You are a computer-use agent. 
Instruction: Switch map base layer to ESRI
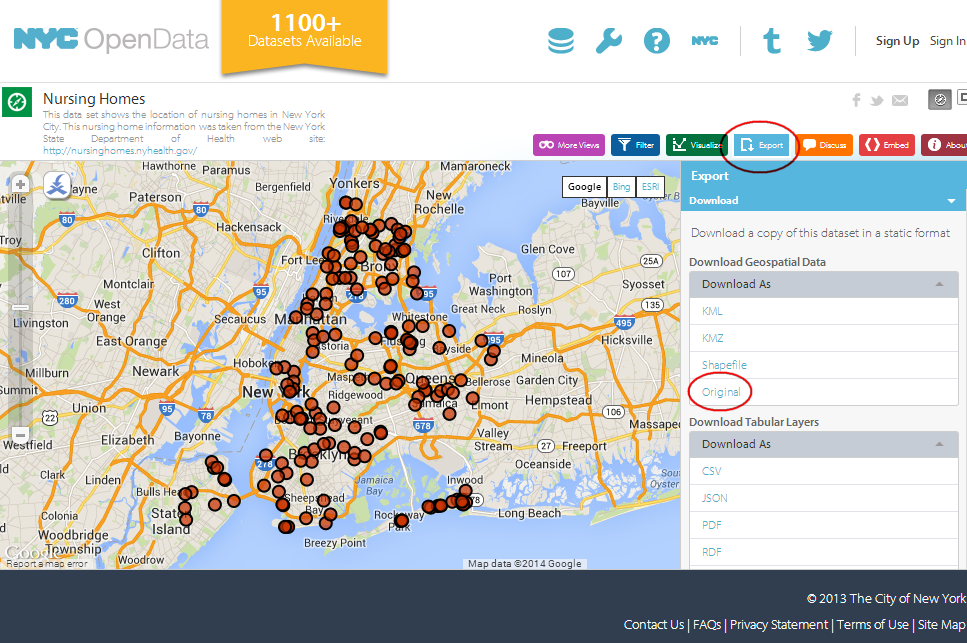650,187
